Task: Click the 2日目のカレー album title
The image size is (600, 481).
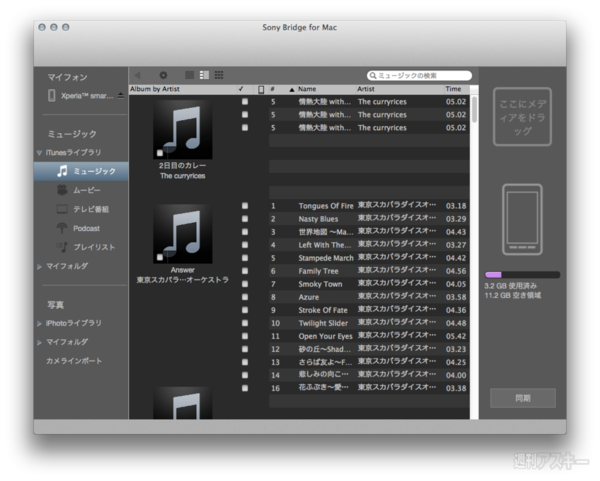Action: pyautogui.click(x=183, y=165)
